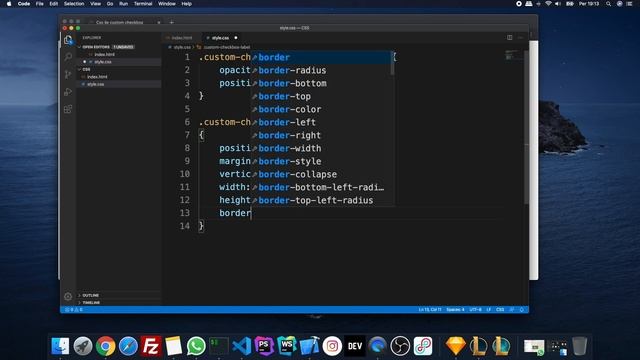Click style.css in the breadcrumb path
The width and height of the screenshot is (640, 360).
tap(182, 47)
